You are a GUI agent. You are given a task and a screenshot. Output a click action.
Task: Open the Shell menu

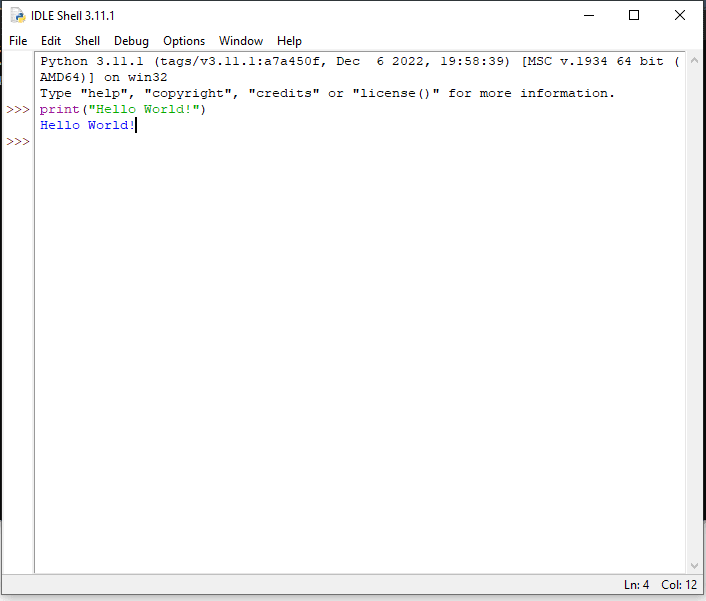[87, 41]
